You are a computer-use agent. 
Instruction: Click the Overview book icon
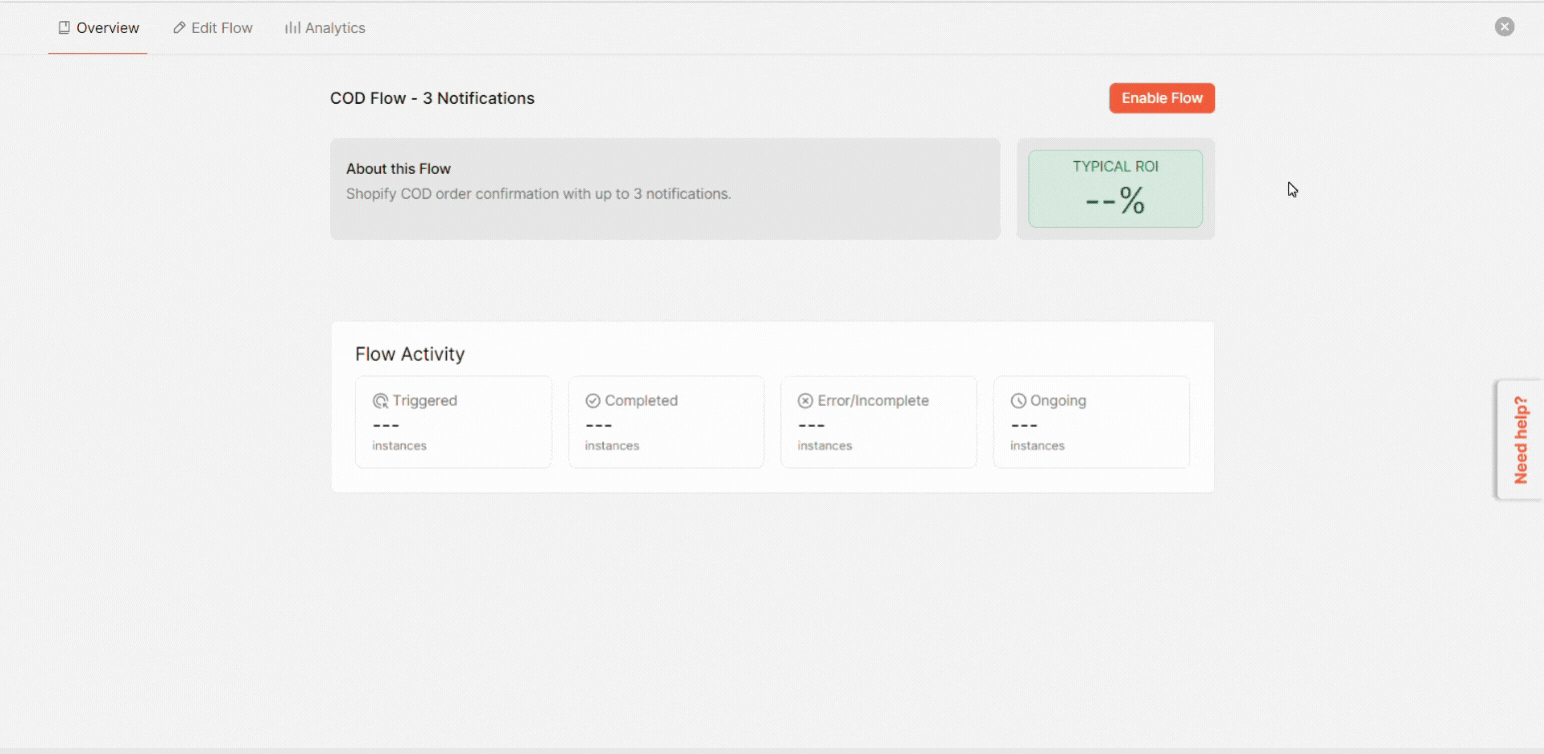pyautogui.click(x=64, y=28)
